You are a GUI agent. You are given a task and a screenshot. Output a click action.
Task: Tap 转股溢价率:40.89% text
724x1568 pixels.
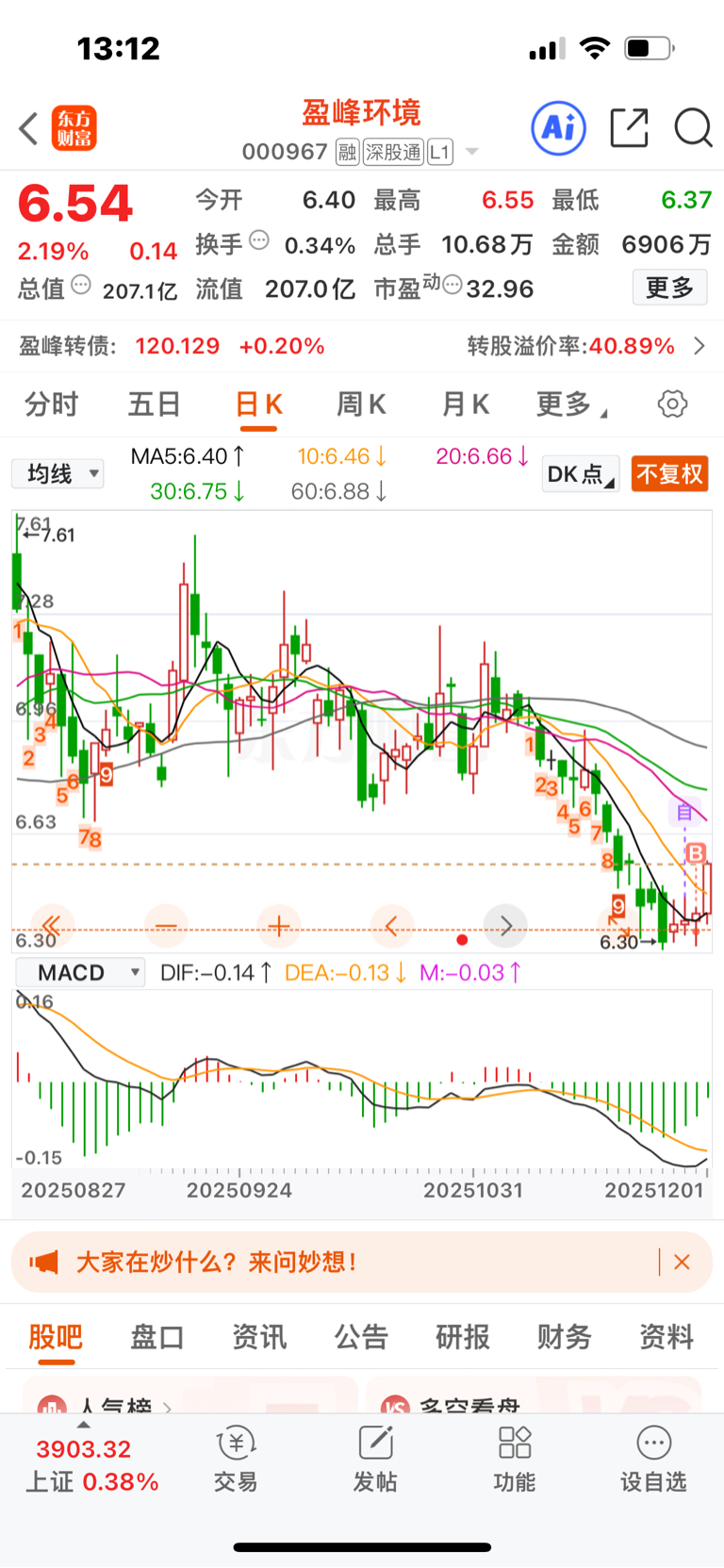pyautogui.click(x=571, y=346)
